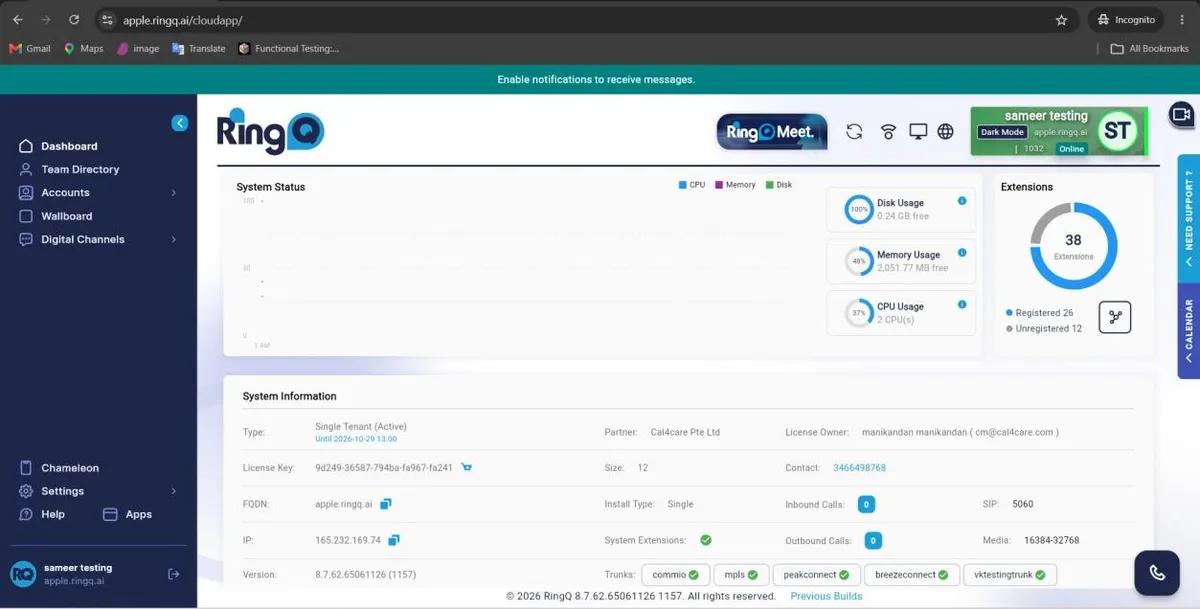Screen dimensions: 1200x609
Task: Click the Apps window icon
Action: [x=110, y=514]
